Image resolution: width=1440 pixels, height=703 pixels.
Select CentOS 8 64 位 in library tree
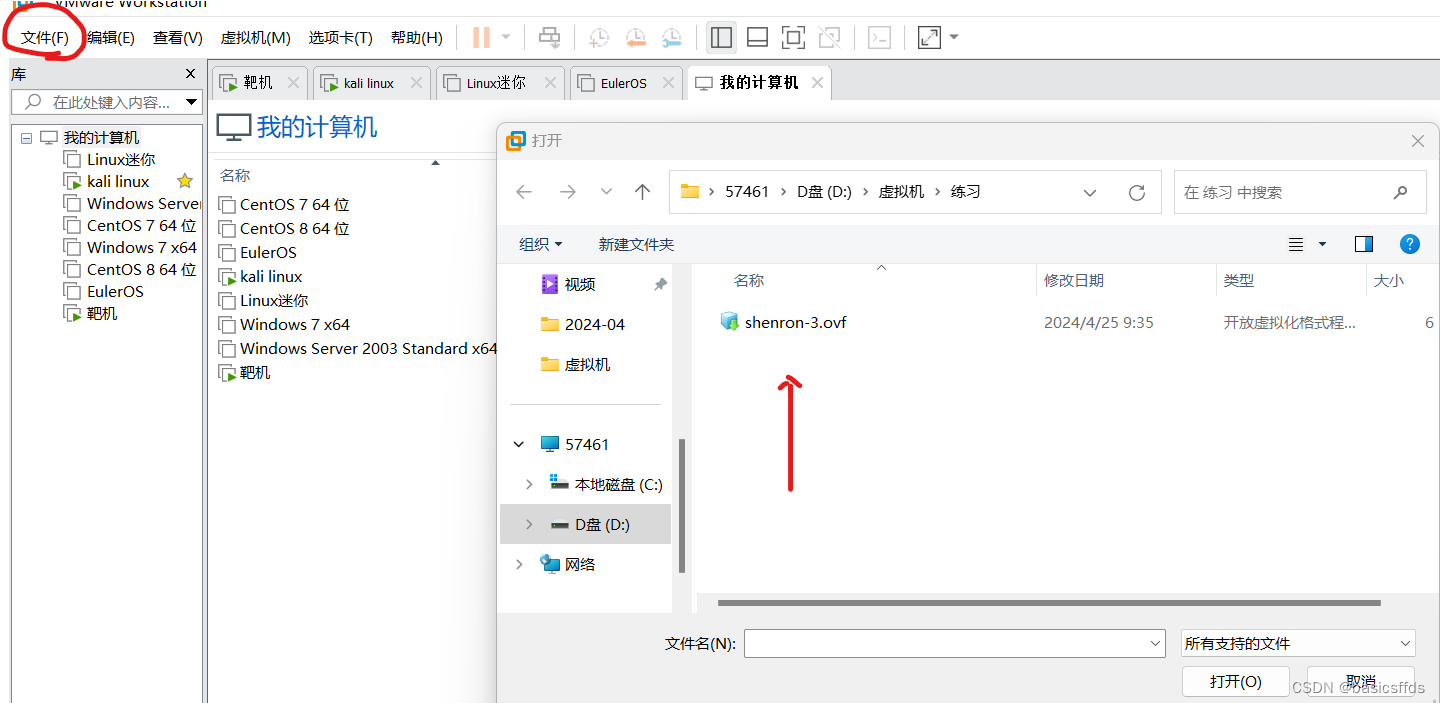(x=141, y=269)
